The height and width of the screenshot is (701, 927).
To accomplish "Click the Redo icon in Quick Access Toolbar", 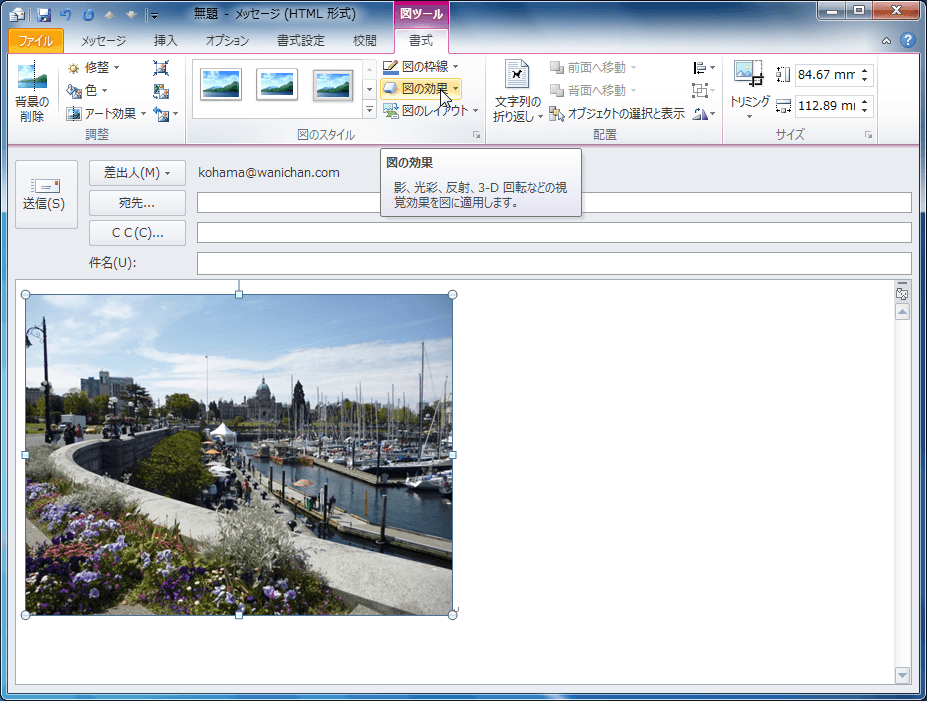I will [x=88, y=14].
